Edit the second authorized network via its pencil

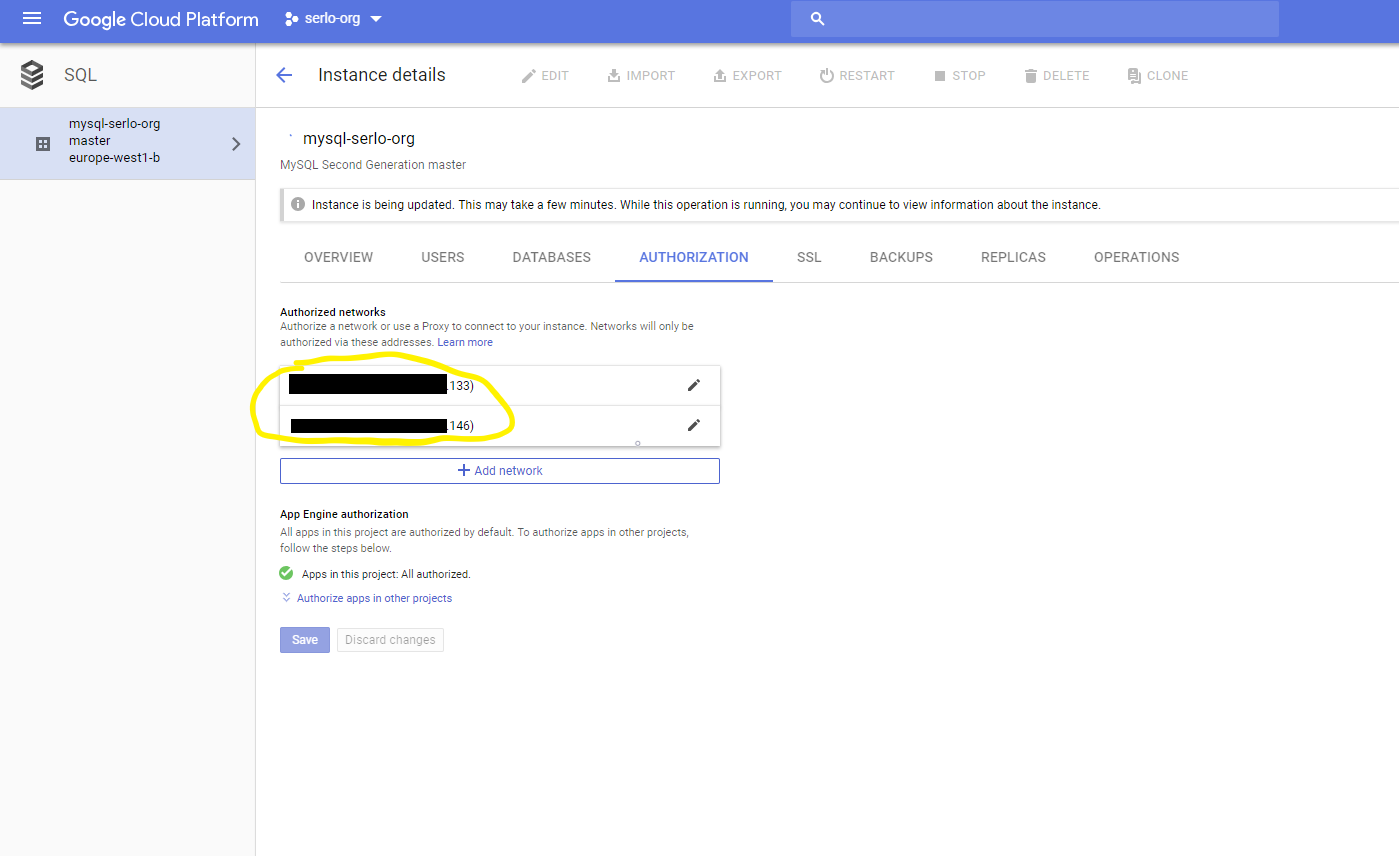point(694,424)
